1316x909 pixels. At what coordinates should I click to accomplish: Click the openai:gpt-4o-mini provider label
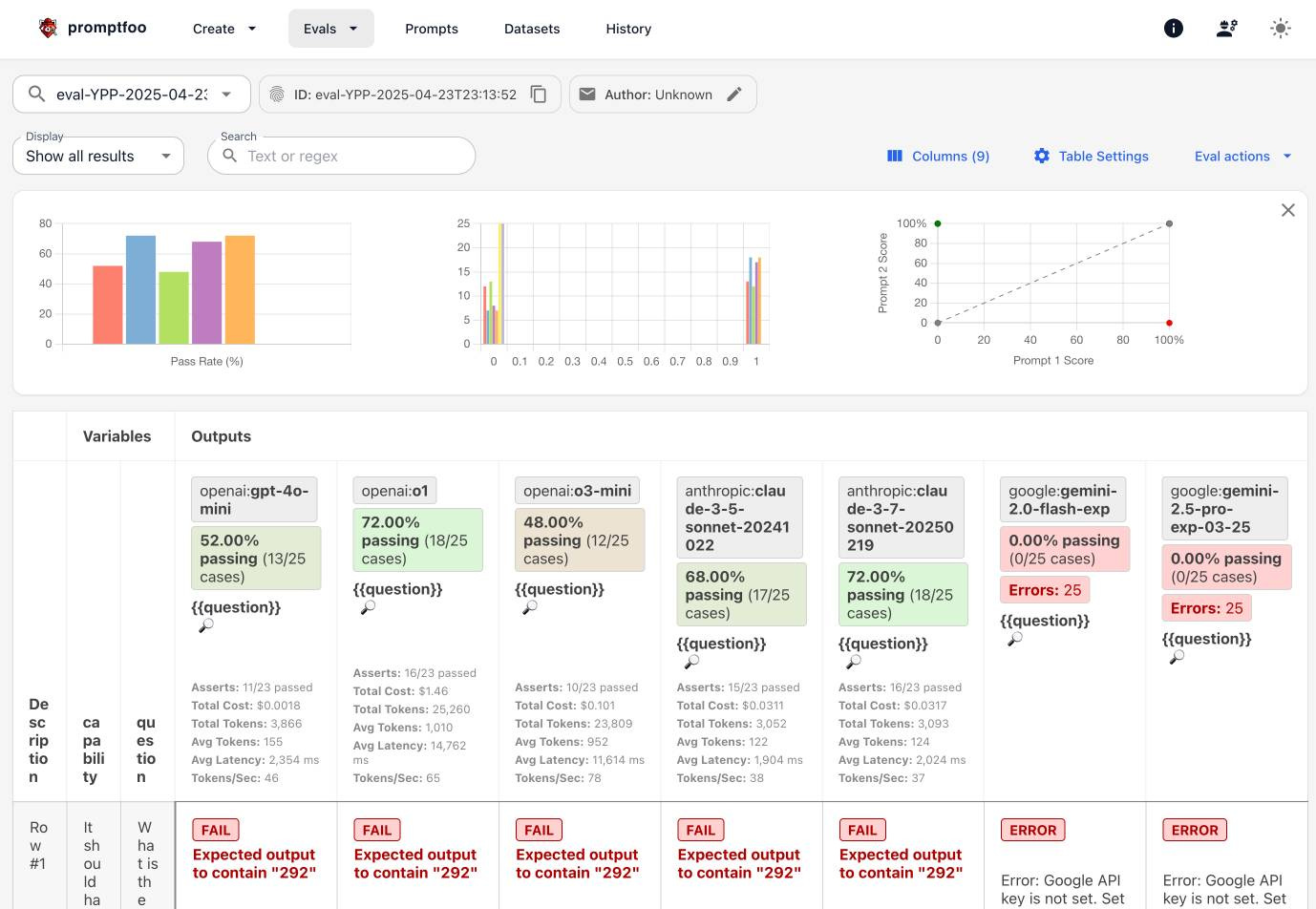[x=254, y=499]
